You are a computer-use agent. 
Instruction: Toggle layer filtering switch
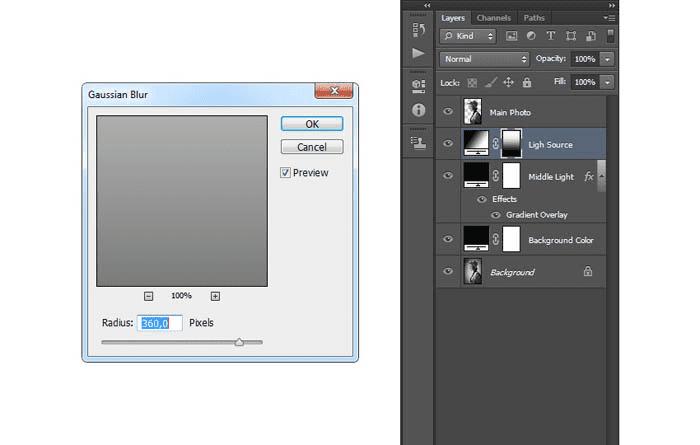(x=610, y=36)
